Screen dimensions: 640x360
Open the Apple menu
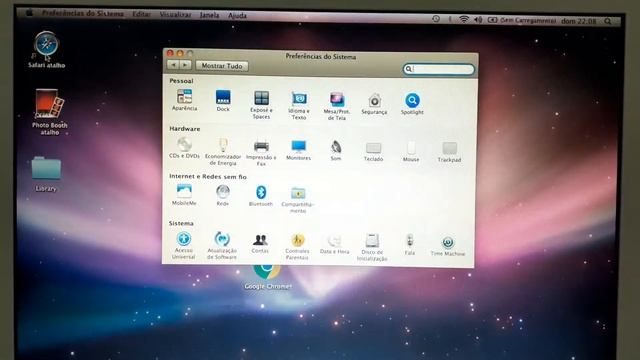(x=29, y=13)
